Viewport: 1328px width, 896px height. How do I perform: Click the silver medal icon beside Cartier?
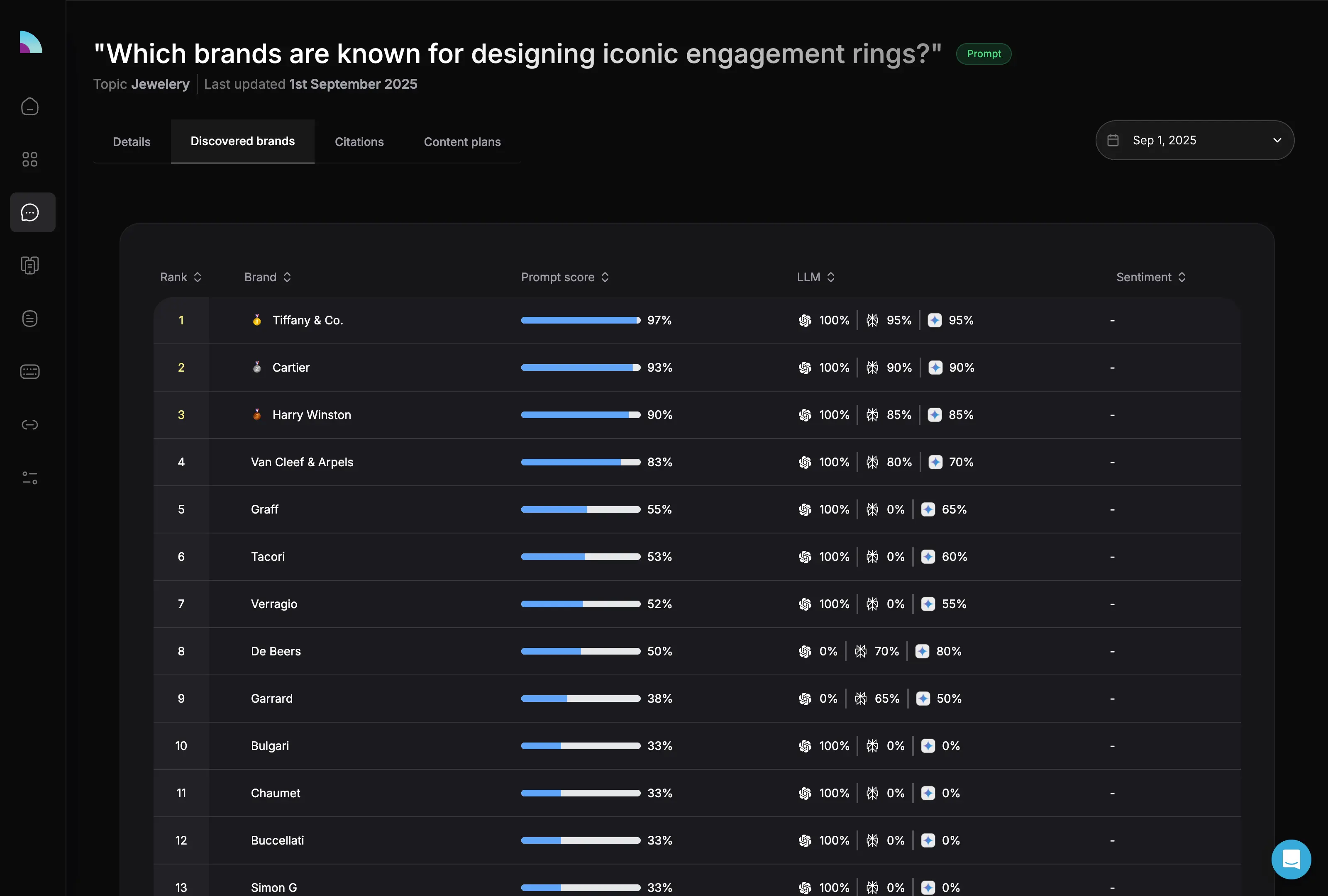[x=257, y=367]
